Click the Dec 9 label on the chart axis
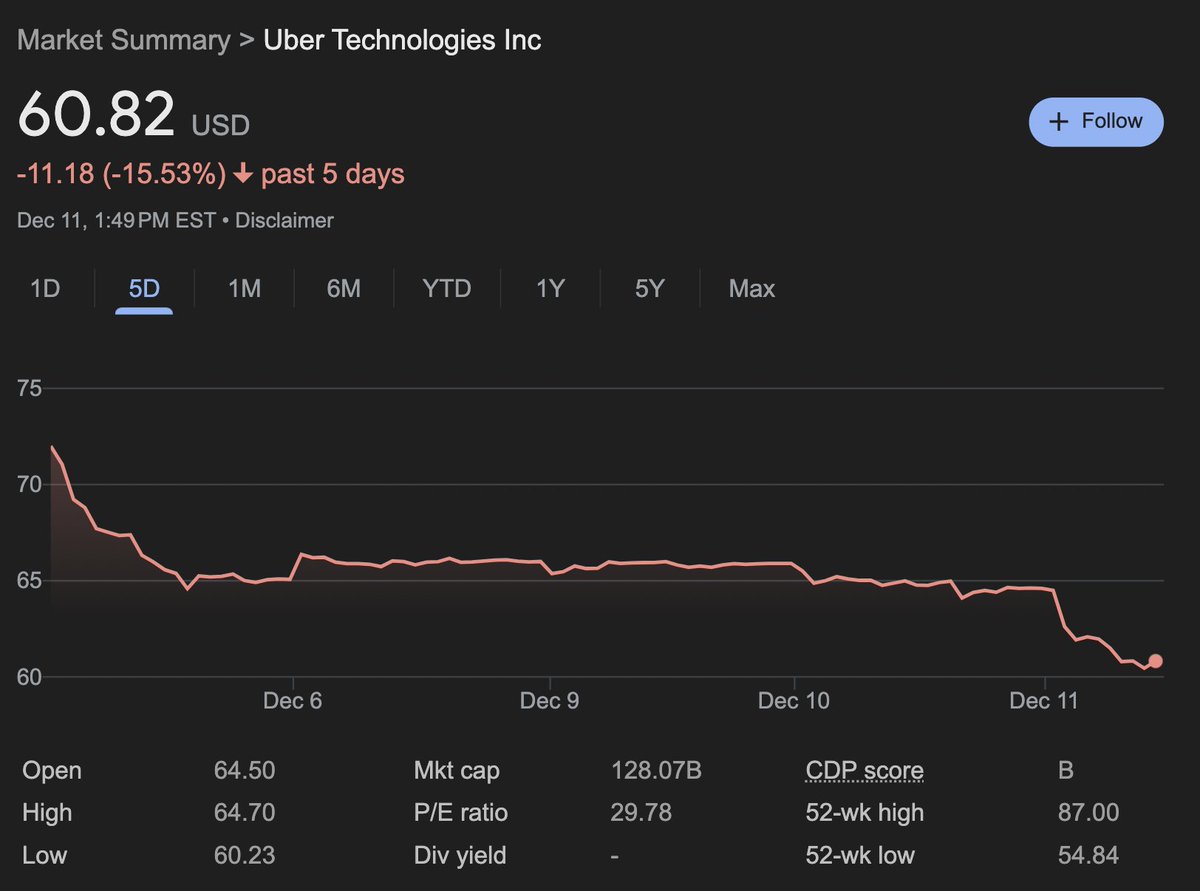Viewport: 1200px width, 891px height. pyautogui.click(x=549, y=701)
